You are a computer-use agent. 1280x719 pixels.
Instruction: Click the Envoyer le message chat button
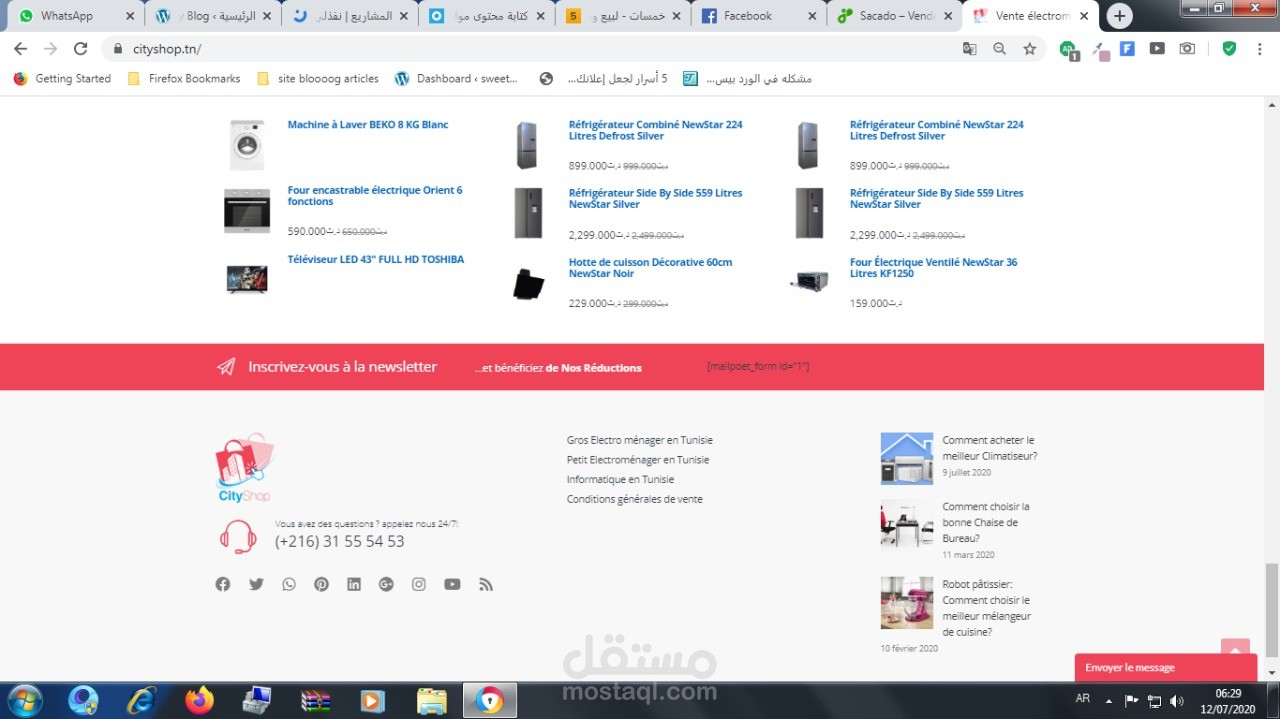tap(1166, 667)
